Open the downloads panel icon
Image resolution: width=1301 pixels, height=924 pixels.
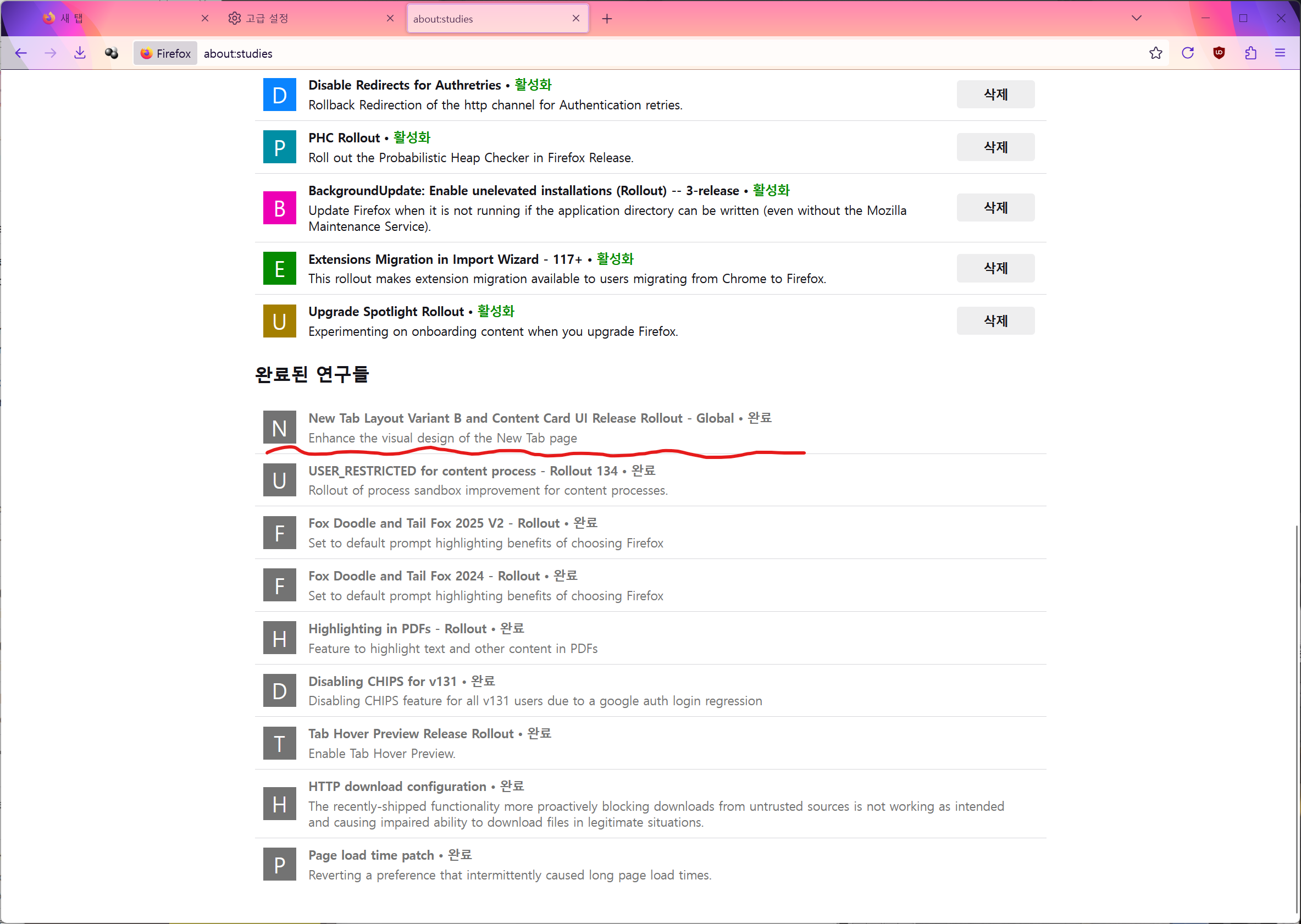pyautogui.click(x=80, y=53)
